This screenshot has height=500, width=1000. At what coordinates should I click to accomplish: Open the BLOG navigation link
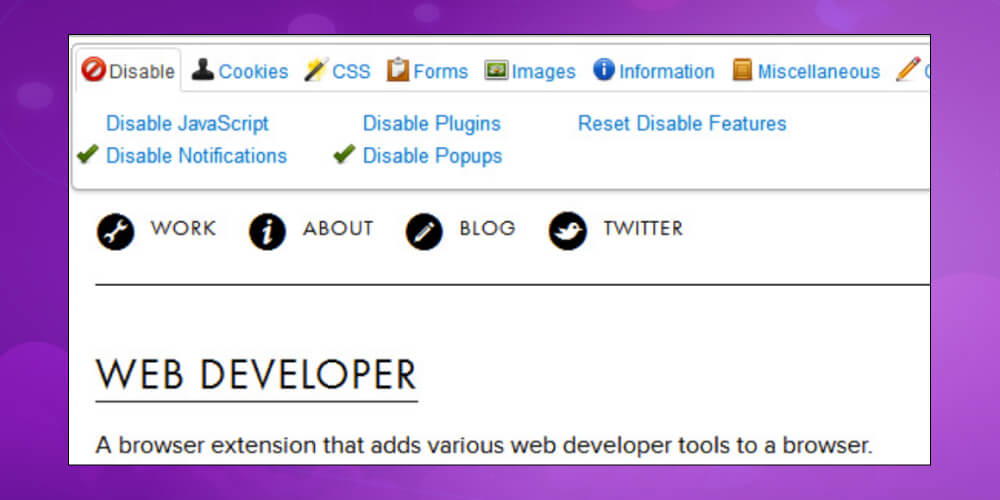coord(487,228)
